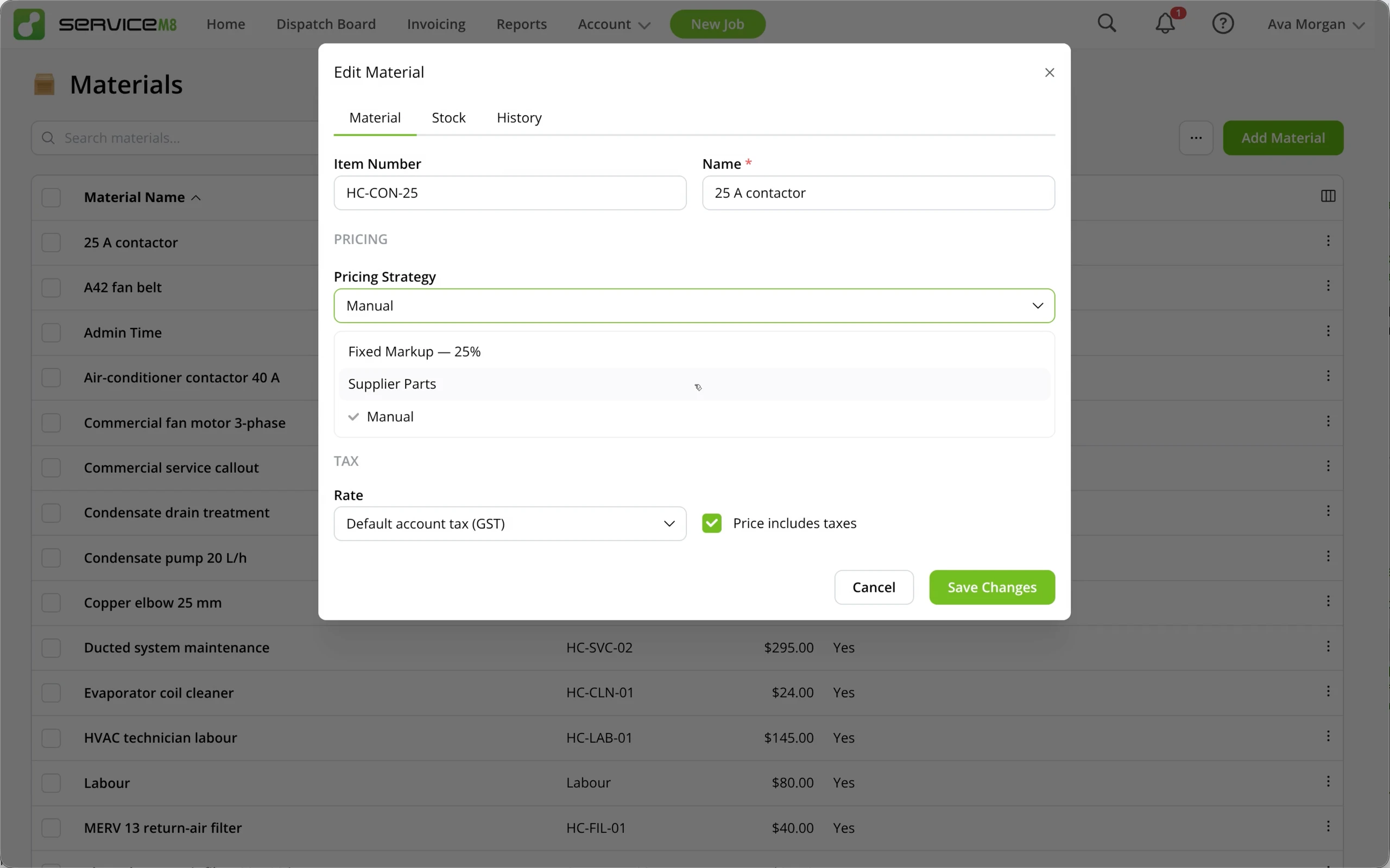Viewport: 1390px width, 868px height.
Task: Choose Fixed Markup — 25% option
Action: pos(694,351)
